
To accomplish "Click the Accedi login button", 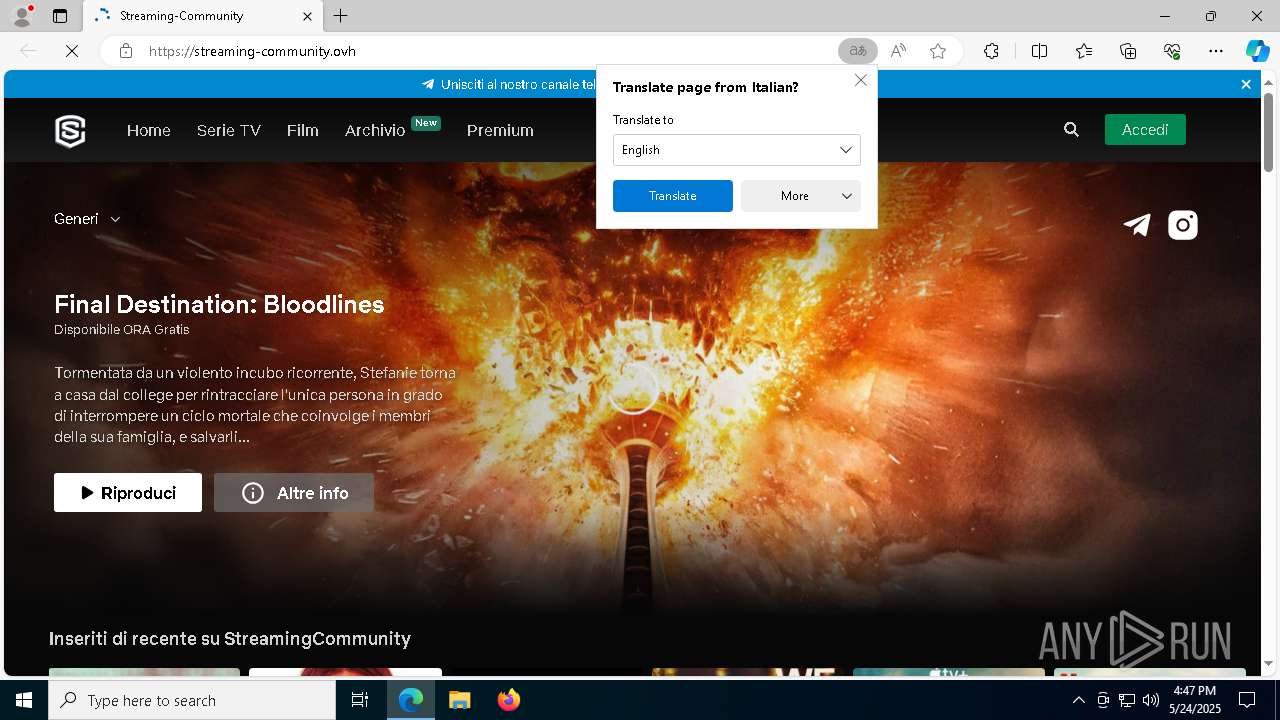I will click(1145, 130).
